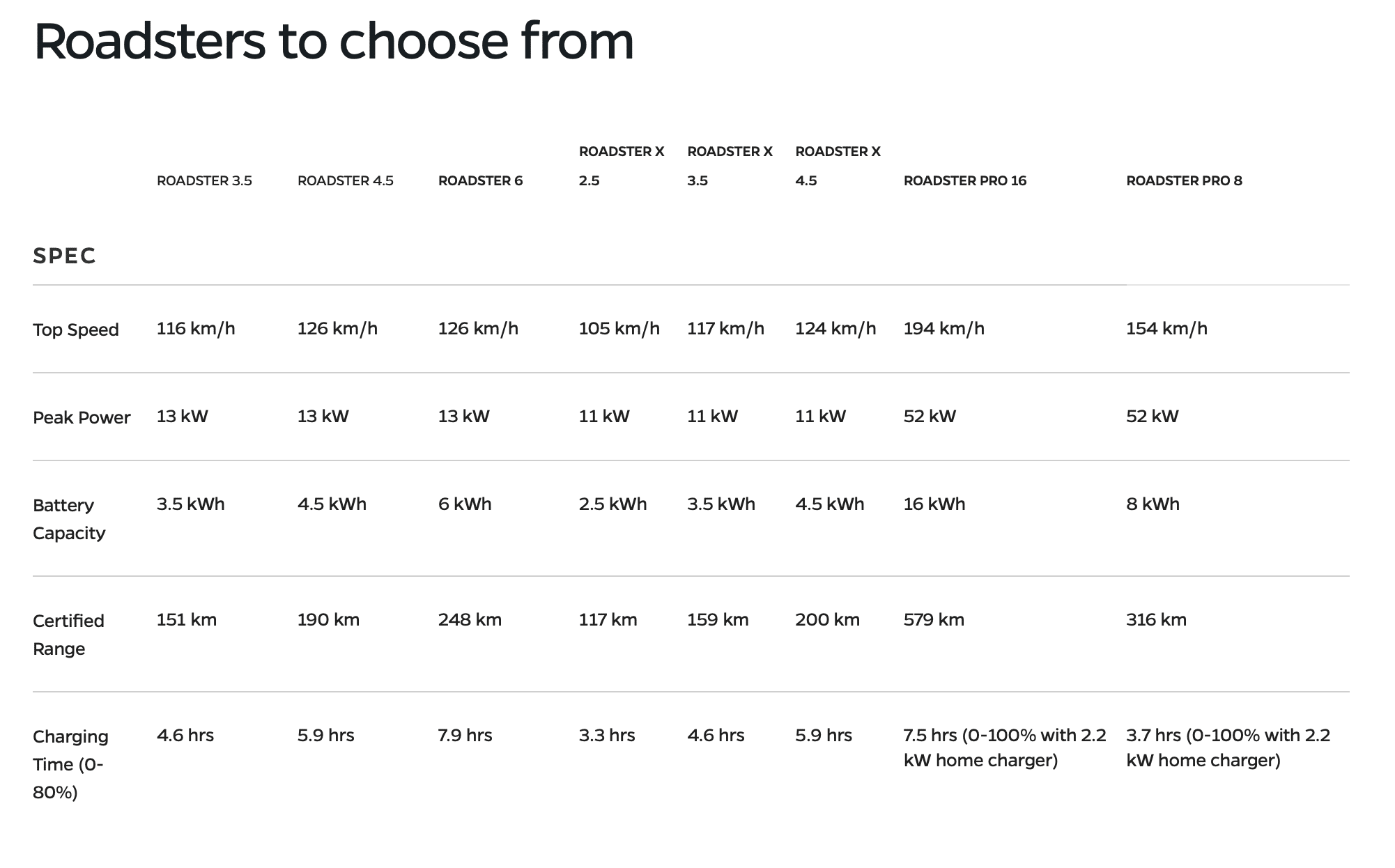Viewport: 1395px width, 868px height.
Task: Click the Roadster X 4.5 header
Action: (838, 166)
